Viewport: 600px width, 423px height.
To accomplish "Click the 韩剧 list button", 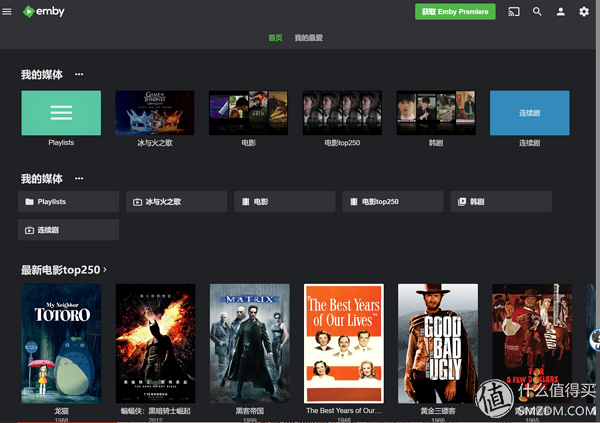I will (x=501, y=201).
